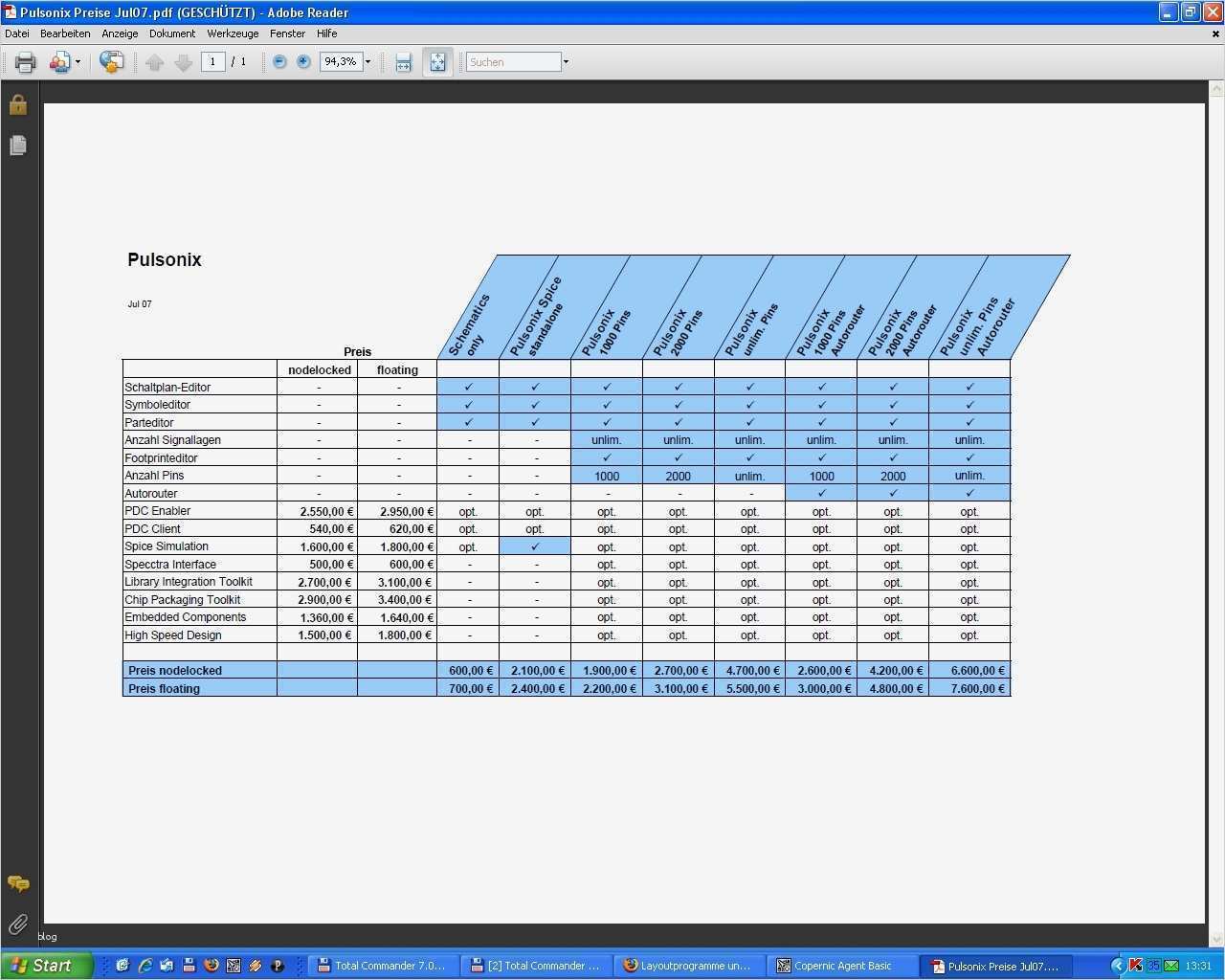Click the first Quick Launch icon
Screen dimensions: 1225x980
pyautogui.click(x=122, y=966)
